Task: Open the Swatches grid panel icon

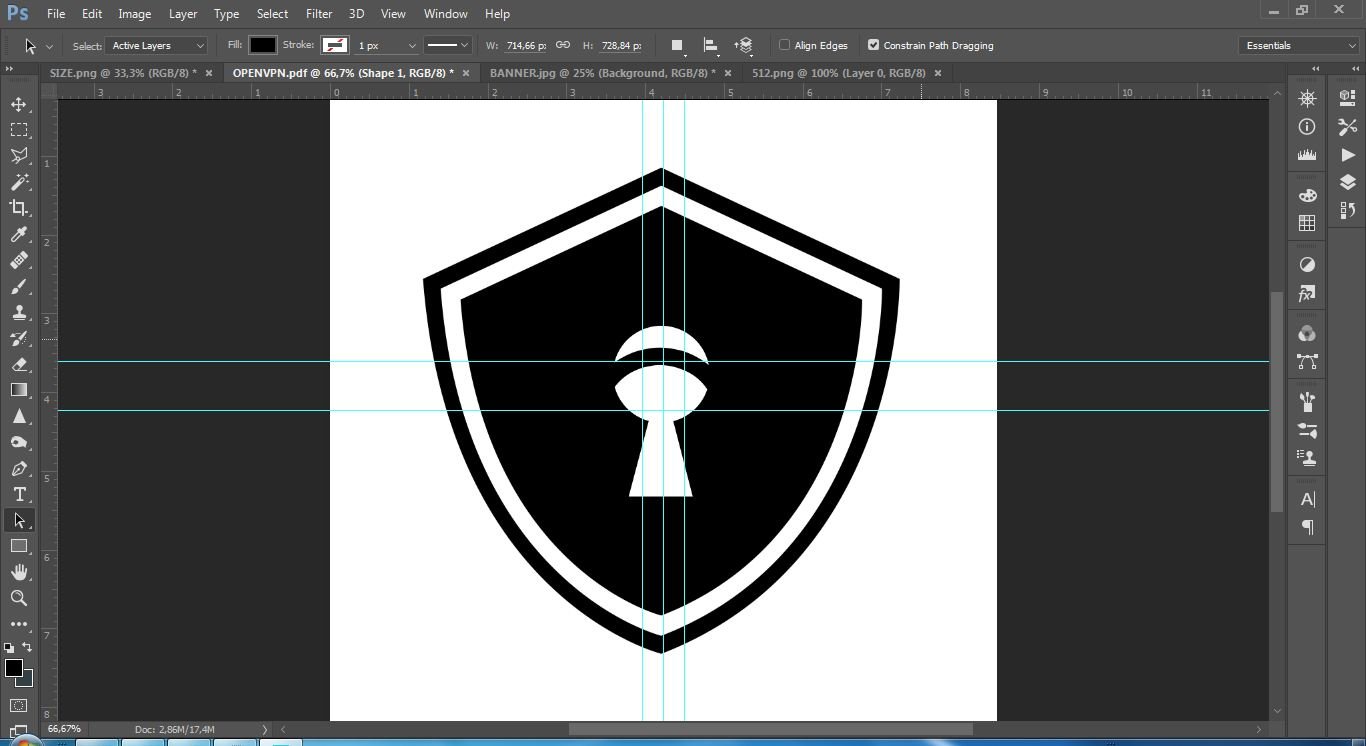Action: click(x=1307, y=223)
